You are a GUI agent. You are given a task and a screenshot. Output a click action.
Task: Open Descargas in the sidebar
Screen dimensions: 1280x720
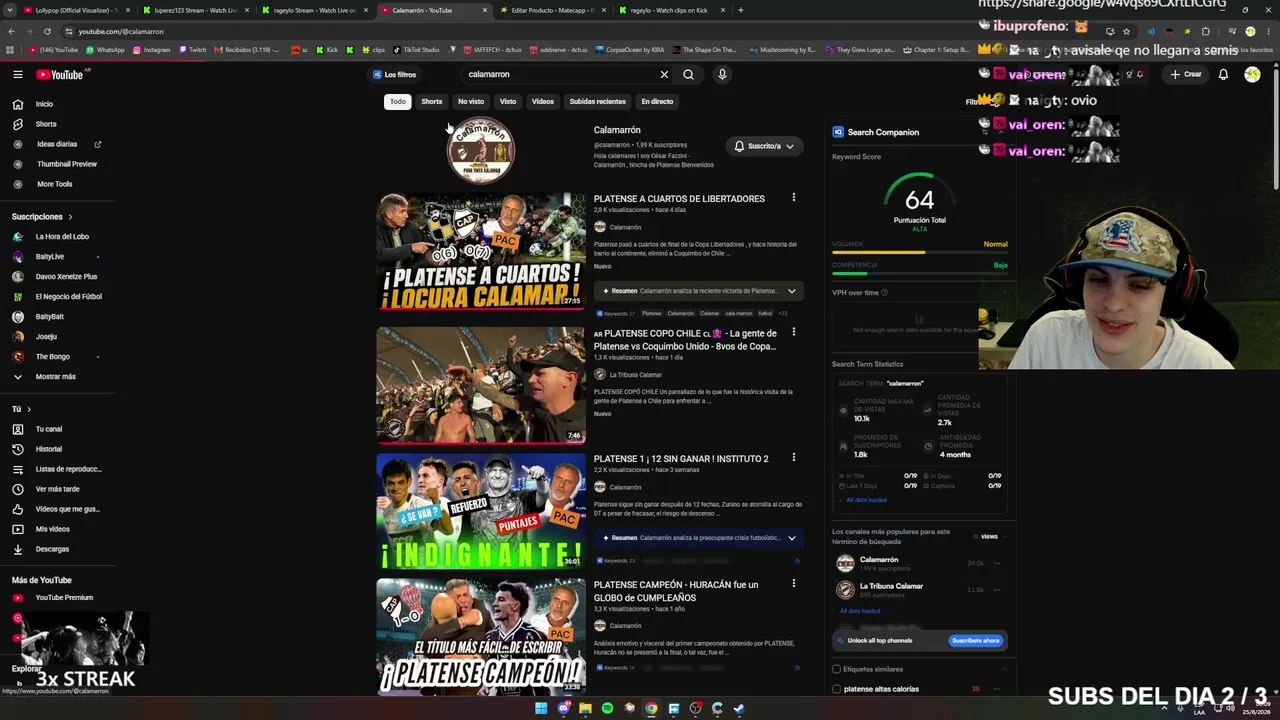click(52, 549)
